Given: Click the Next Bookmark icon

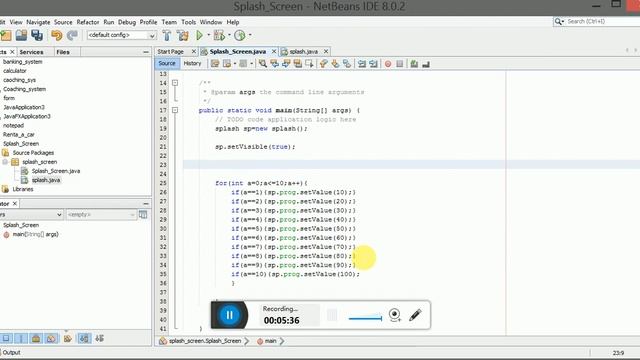Looking at the screenshot, I should coord(335,64).
